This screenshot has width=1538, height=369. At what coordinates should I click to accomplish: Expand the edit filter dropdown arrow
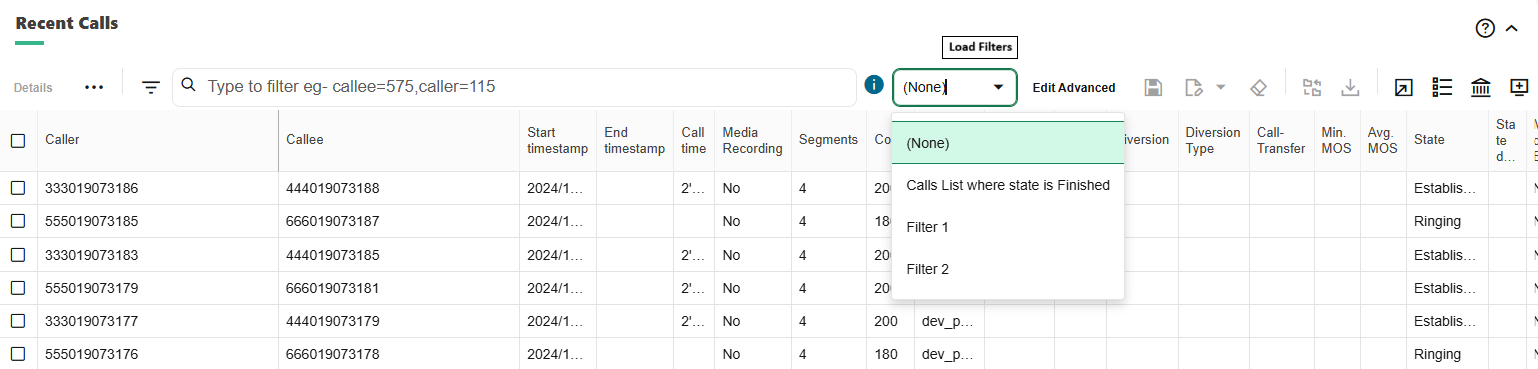pyautogui.click(x=1220, y=87)
